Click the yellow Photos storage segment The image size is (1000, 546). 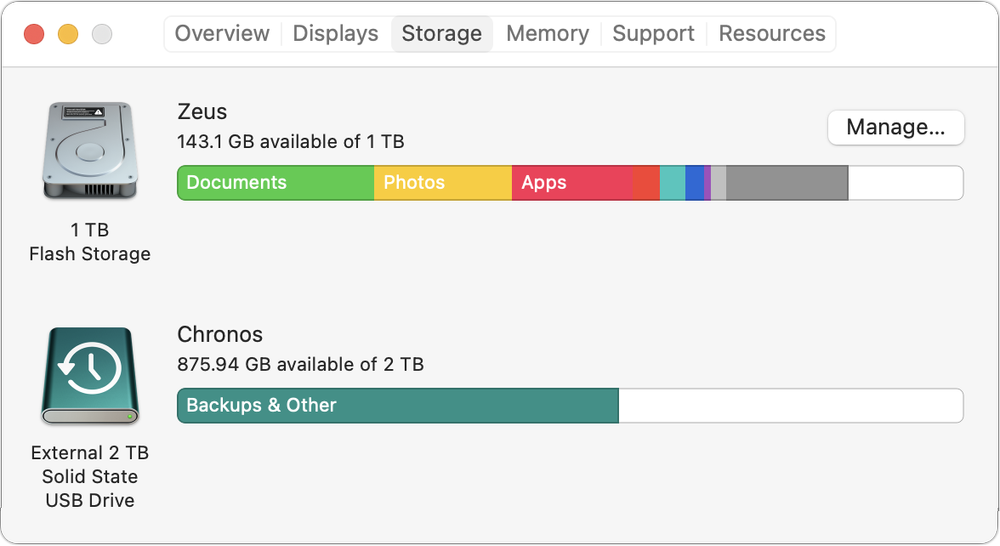click(x=442, y=183)
